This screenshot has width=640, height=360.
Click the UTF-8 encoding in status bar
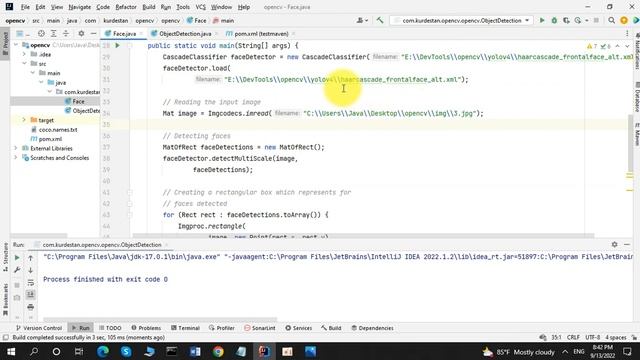[592, 337]
